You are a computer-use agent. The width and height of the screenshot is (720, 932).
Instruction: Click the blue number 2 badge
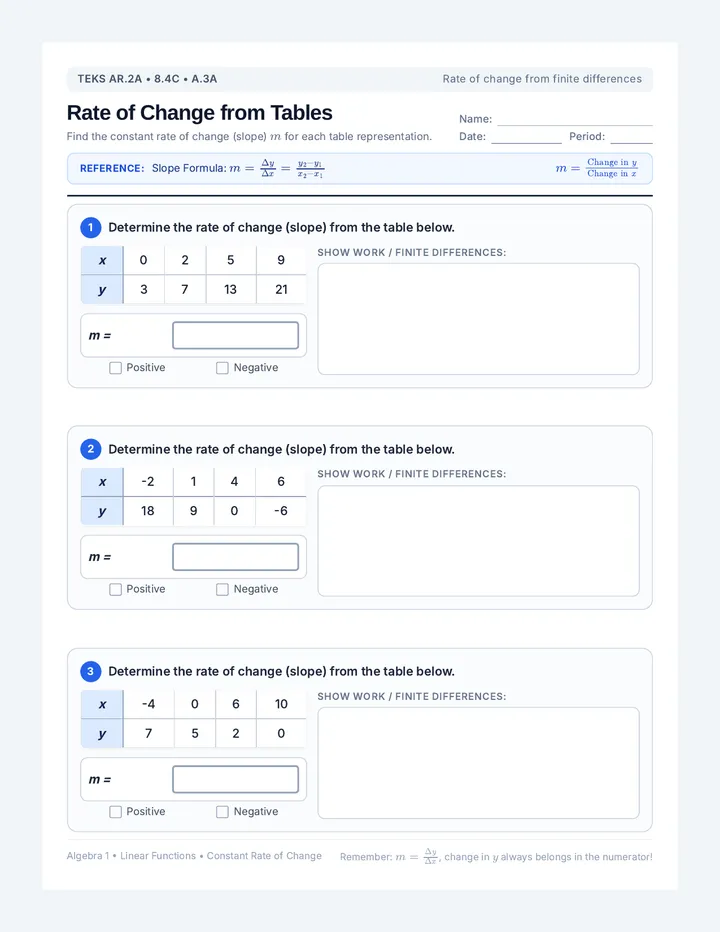pos(90,449)
